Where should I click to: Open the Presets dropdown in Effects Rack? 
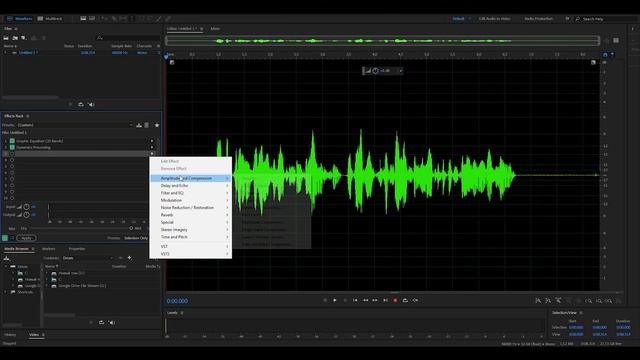[x=75, y=125]
